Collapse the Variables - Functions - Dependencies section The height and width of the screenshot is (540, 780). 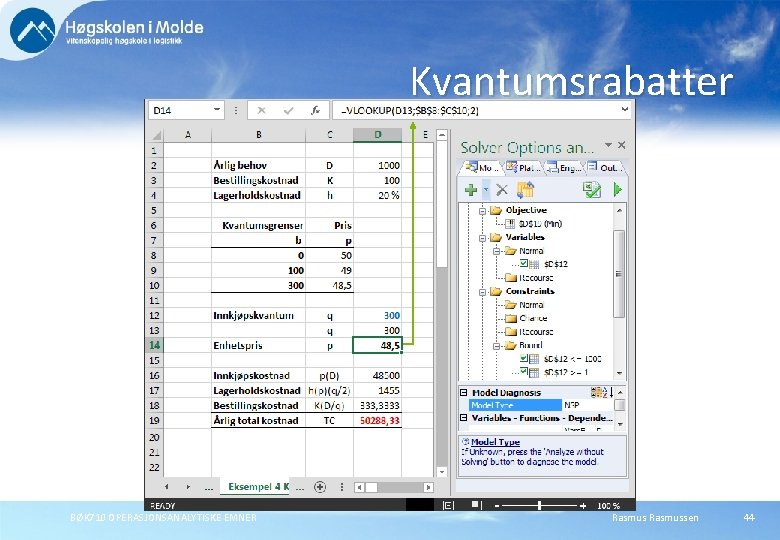[x=464, y=418]
